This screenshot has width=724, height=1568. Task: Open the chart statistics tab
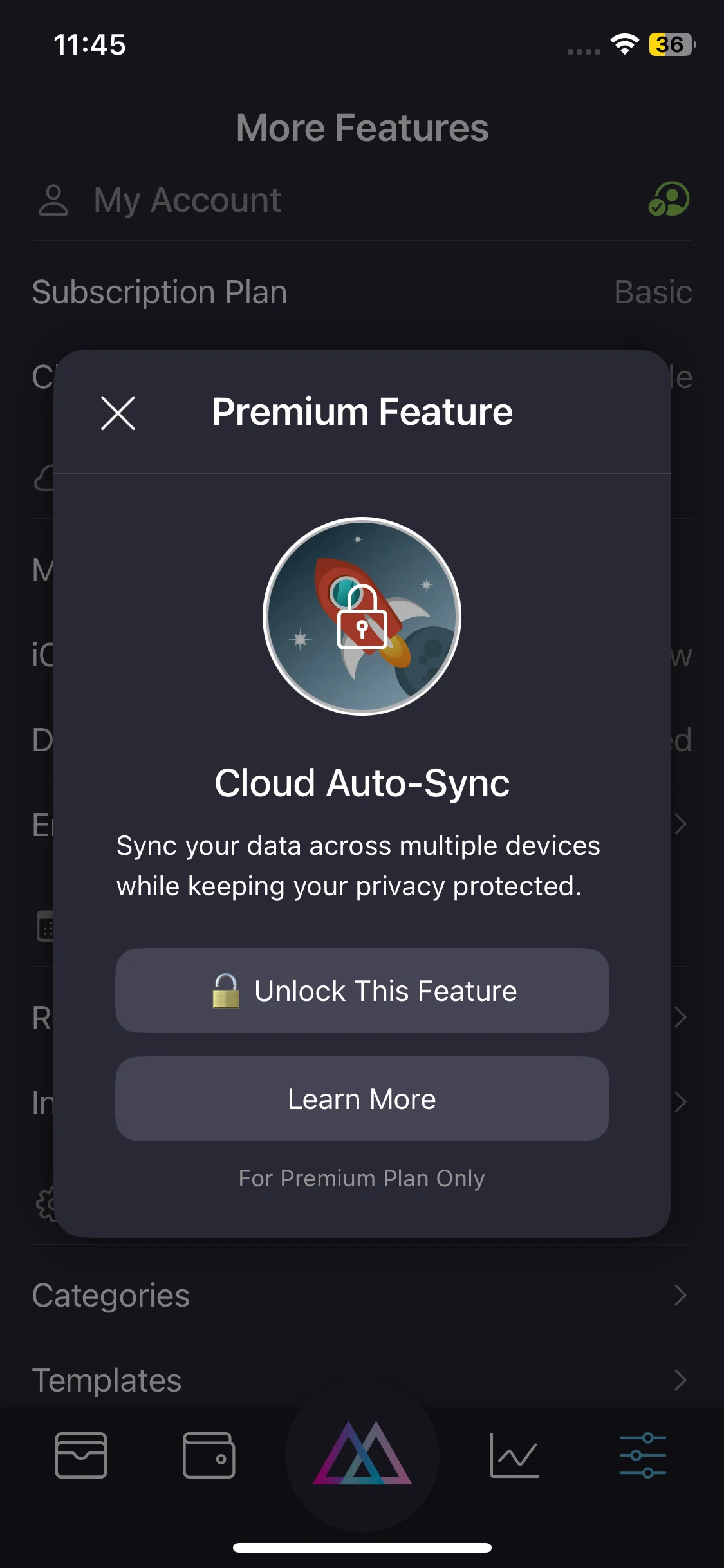point(514,1455)
